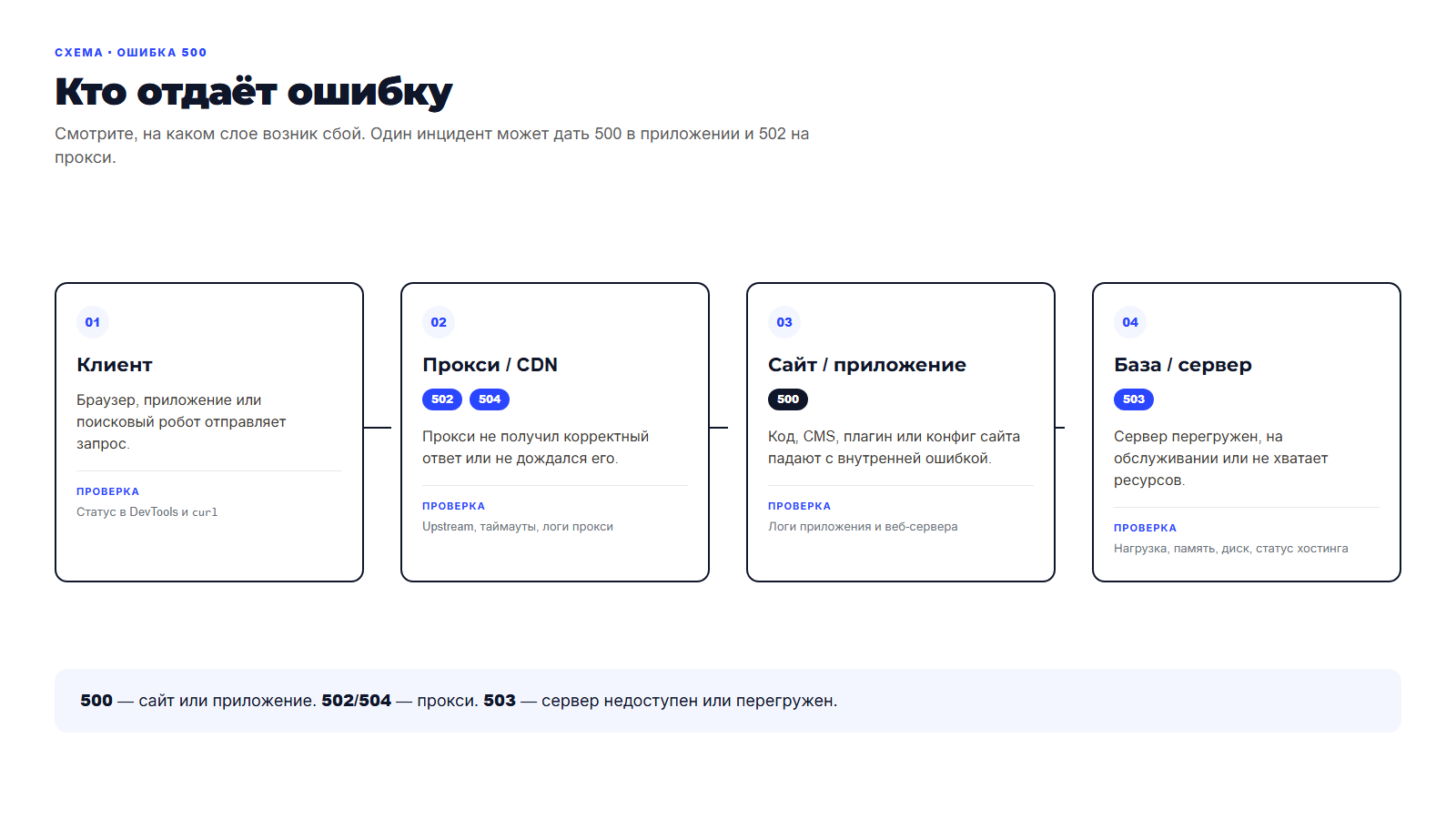1456x819 pixels.
Task: Click the База / сервер card heading
Action: click(1183, 365)
